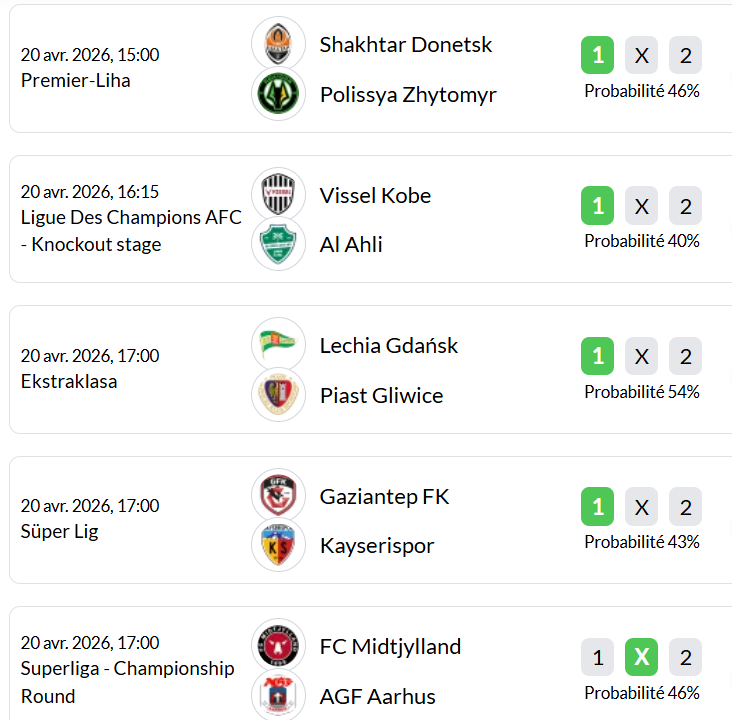Click the FC Midtjylland logo

[x=278, y=646]
